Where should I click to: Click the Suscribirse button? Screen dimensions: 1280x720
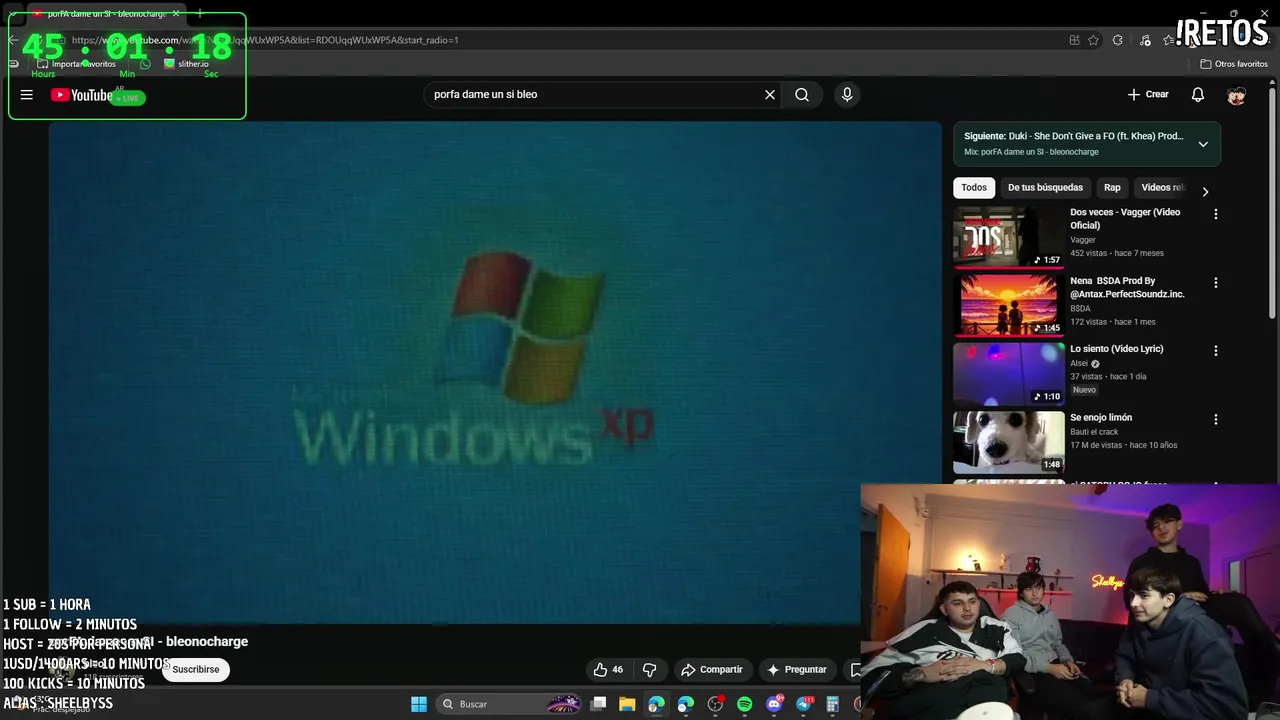click(x=196, y=670)
